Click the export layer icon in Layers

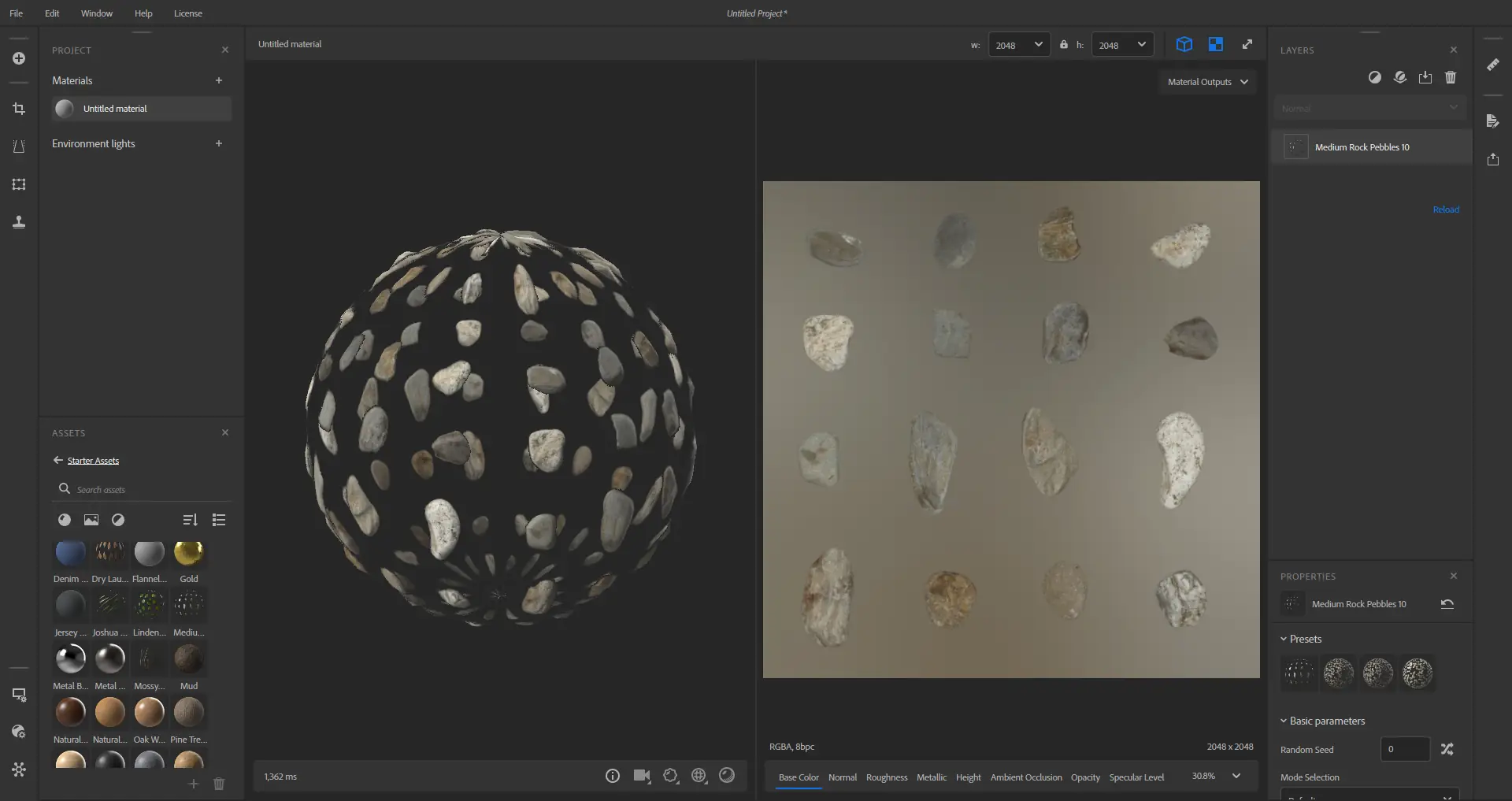coord(1425,77)
